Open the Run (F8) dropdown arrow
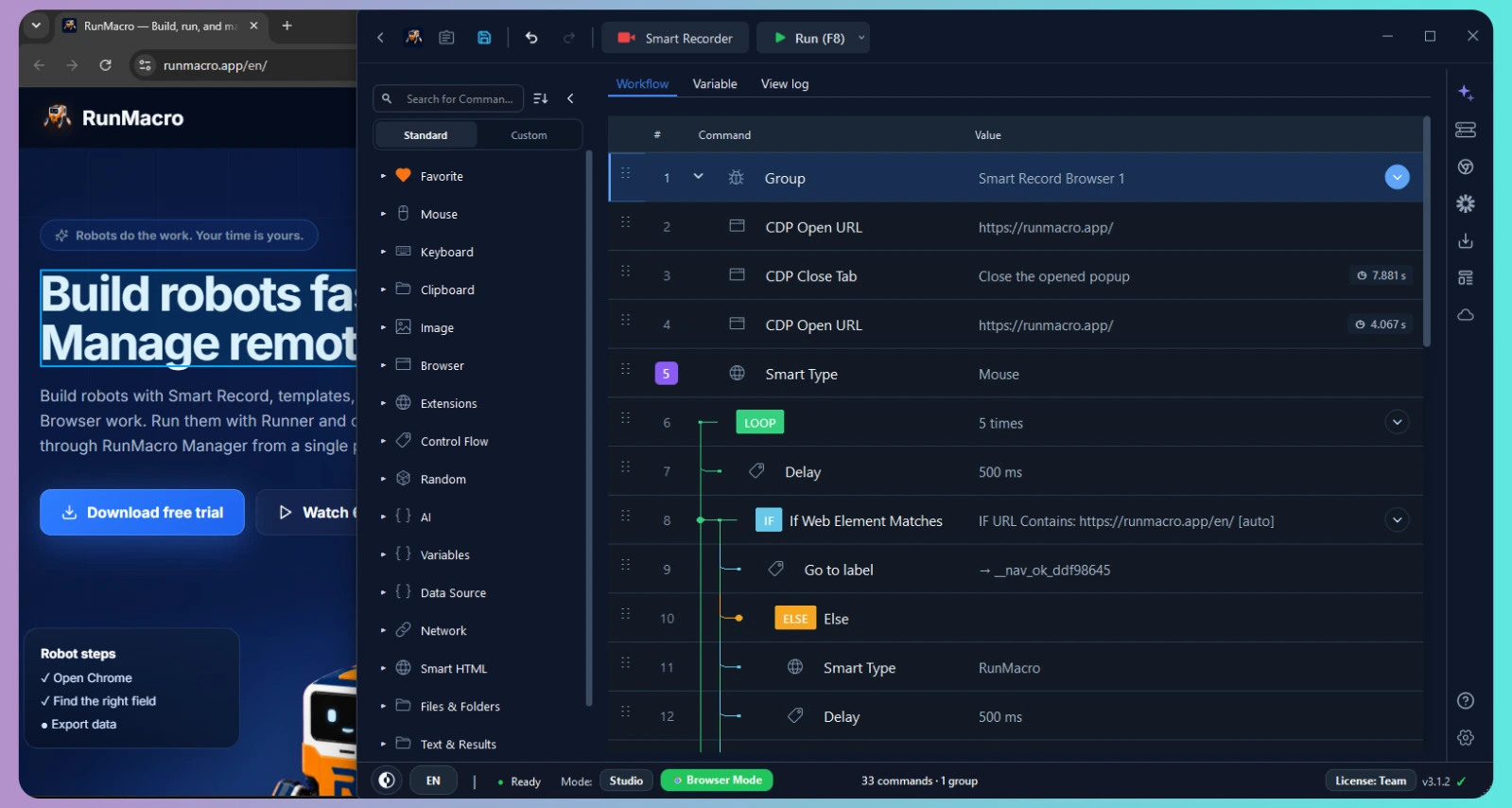 pyautogui.click(x=861, y=38)
